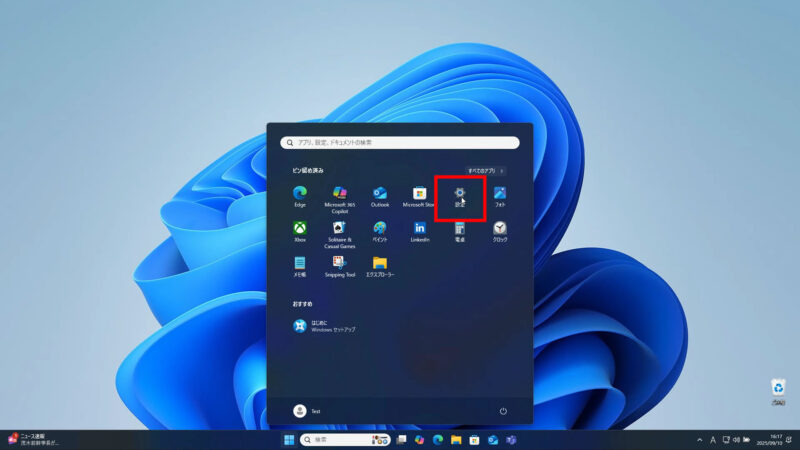The image size is (800, 450).
Task: Click the Start menu search field
Action: [400, 143]
